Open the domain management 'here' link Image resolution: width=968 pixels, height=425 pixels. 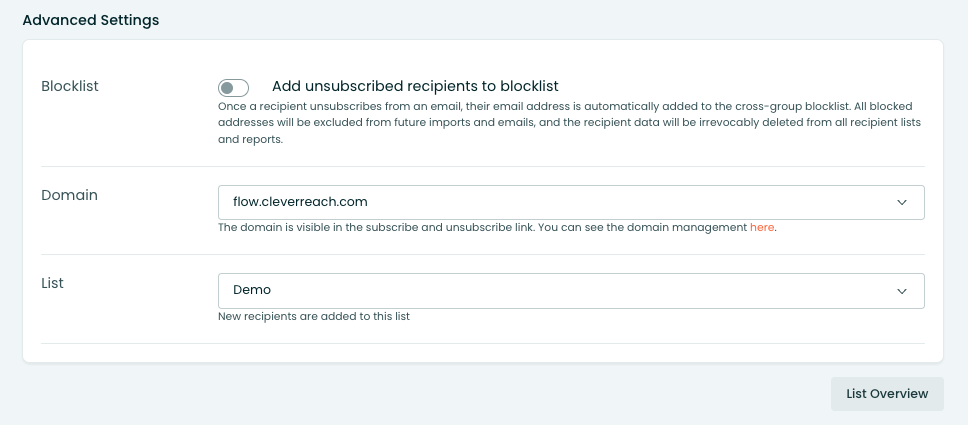point(762,227)
